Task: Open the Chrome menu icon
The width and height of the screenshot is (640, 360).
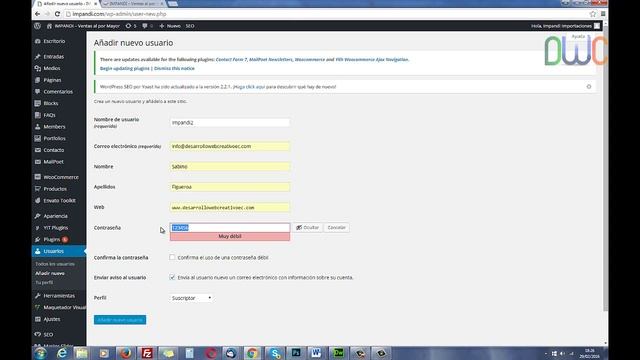Action: [x=603, y=14]
